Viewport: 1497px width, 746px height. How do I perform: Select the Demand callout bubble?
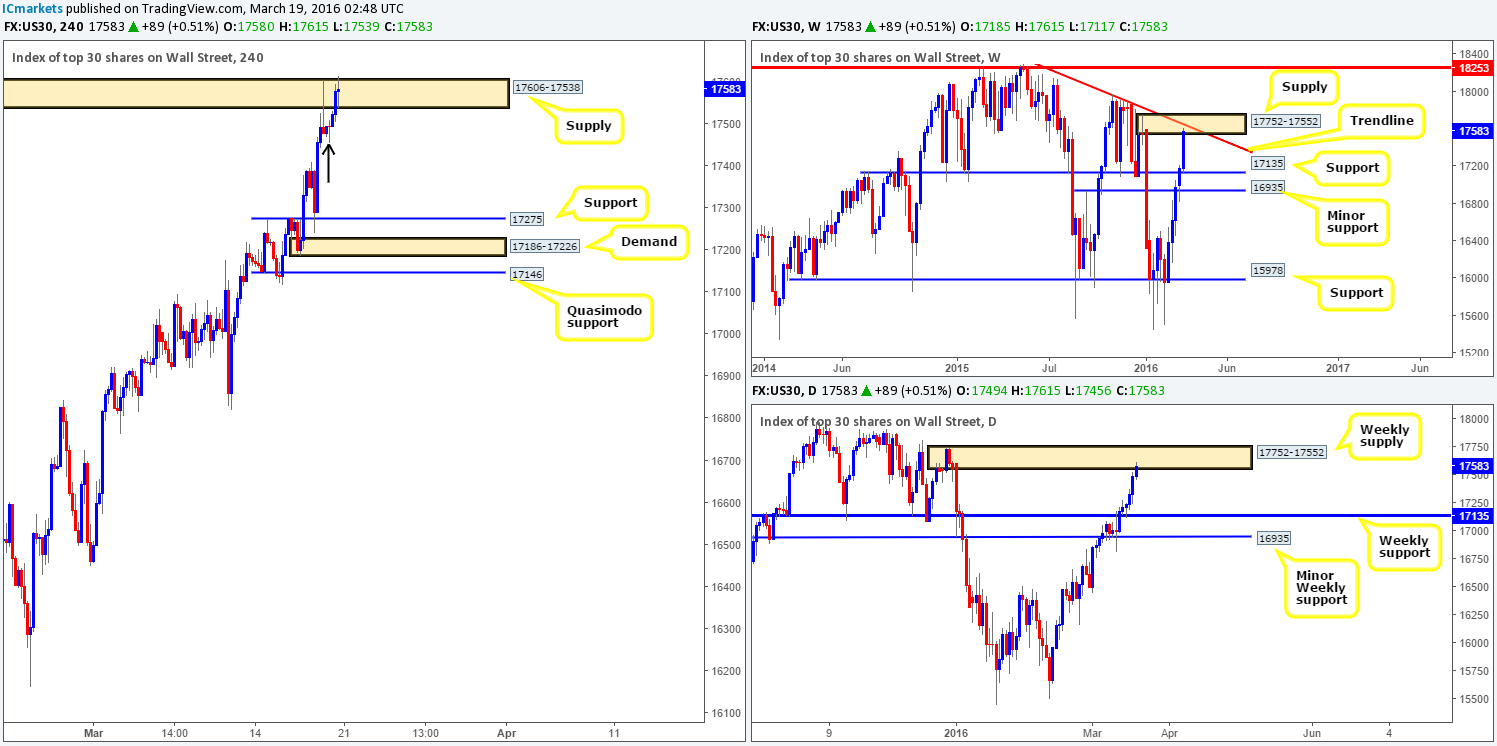pyautogui.click(x=651, y=241)
